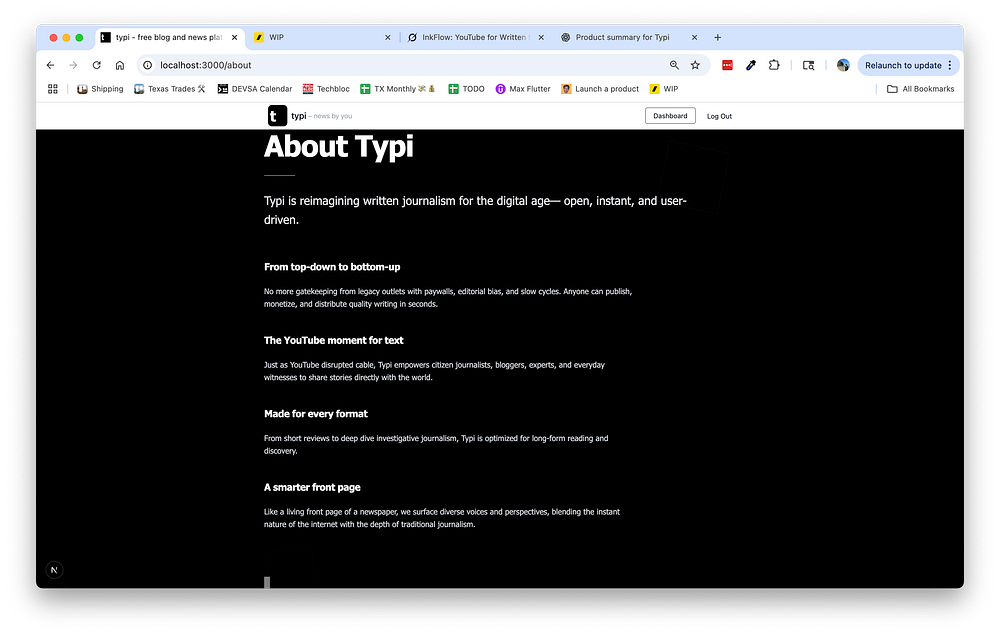
Task: Open the tab search side panel icon
Action: [x=808, y=65]
